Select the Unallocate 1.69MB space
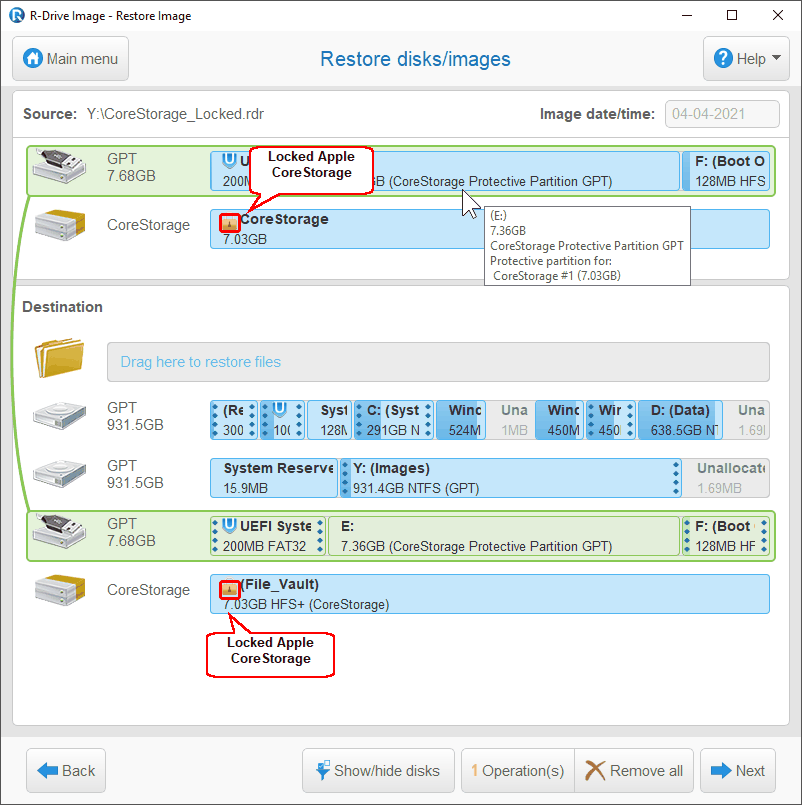The image size is (802, 805). click(x=726, y=478)
